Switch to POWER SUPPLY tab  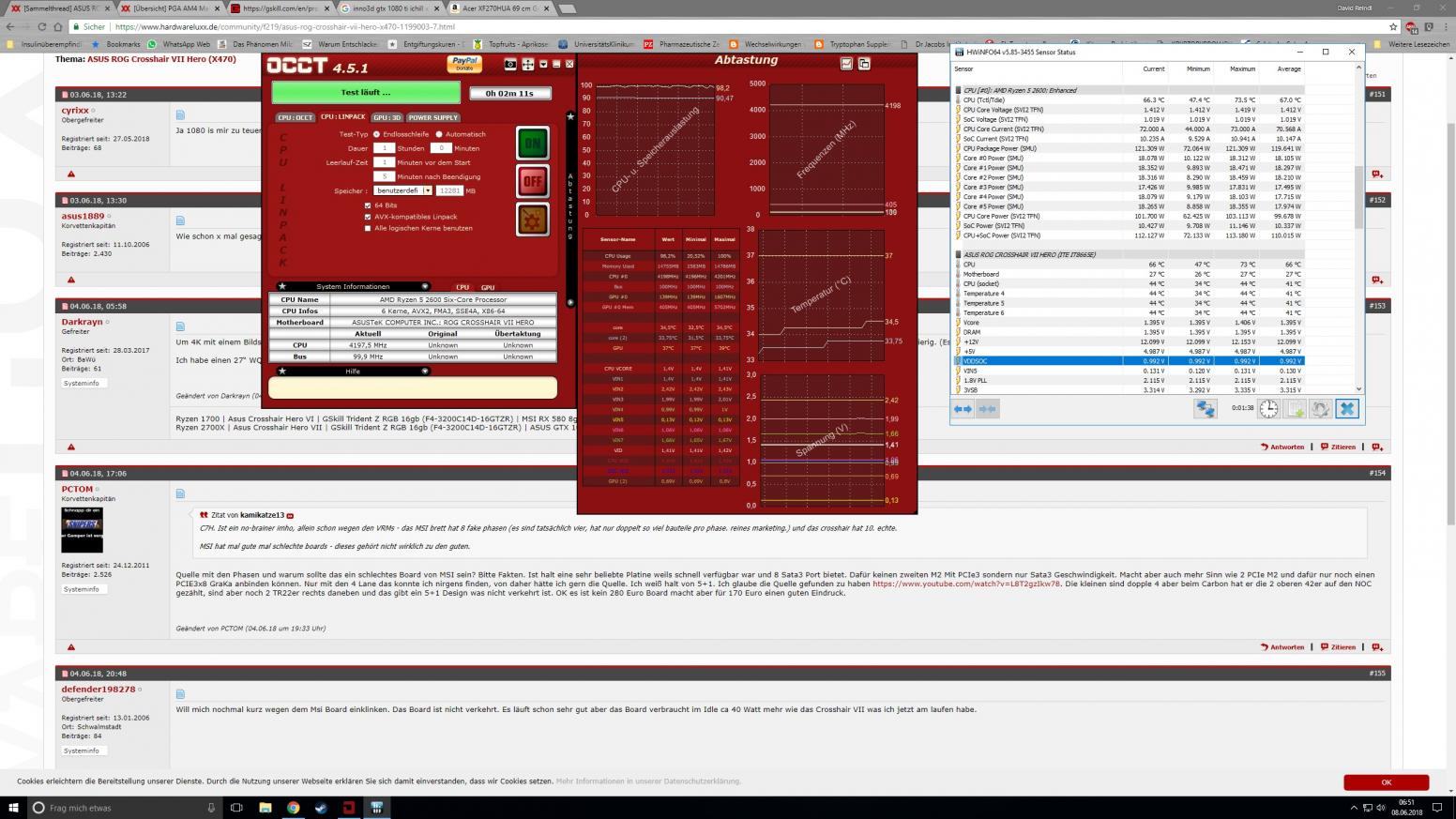pyautogui.click(x=432, y=117)
